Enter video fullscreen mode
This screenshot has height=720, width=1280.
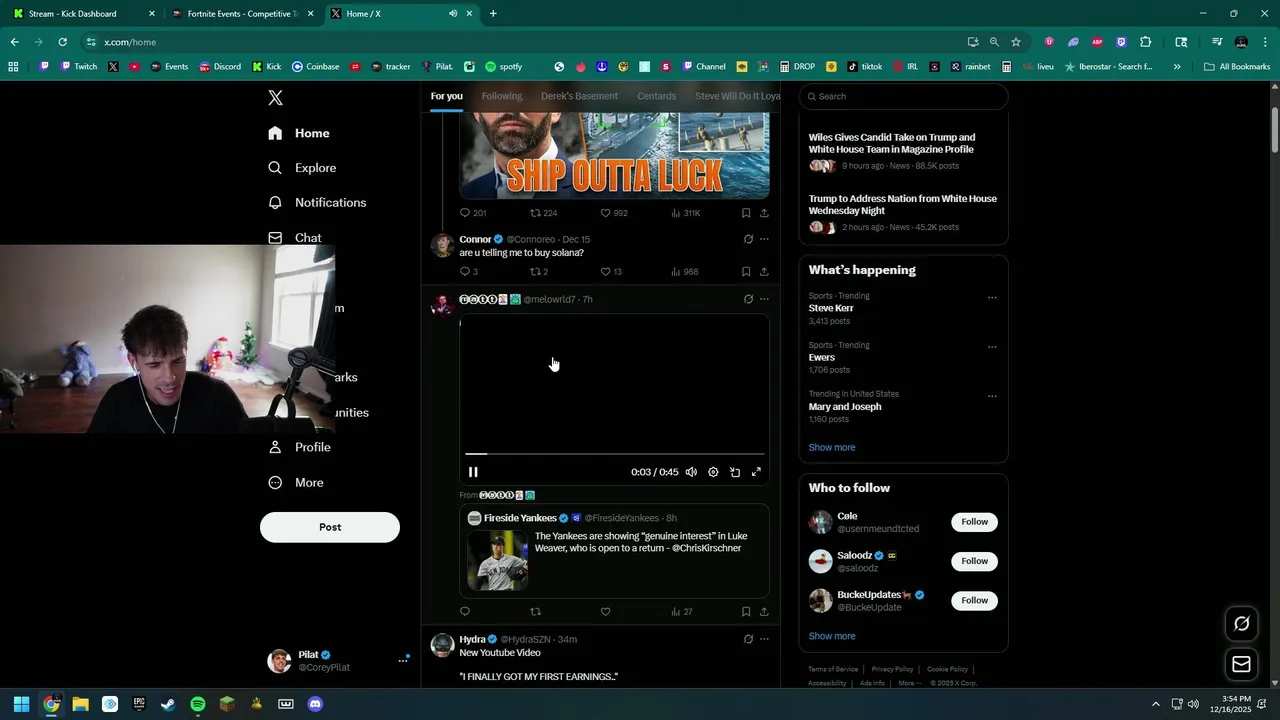click(x=756, y=472)
